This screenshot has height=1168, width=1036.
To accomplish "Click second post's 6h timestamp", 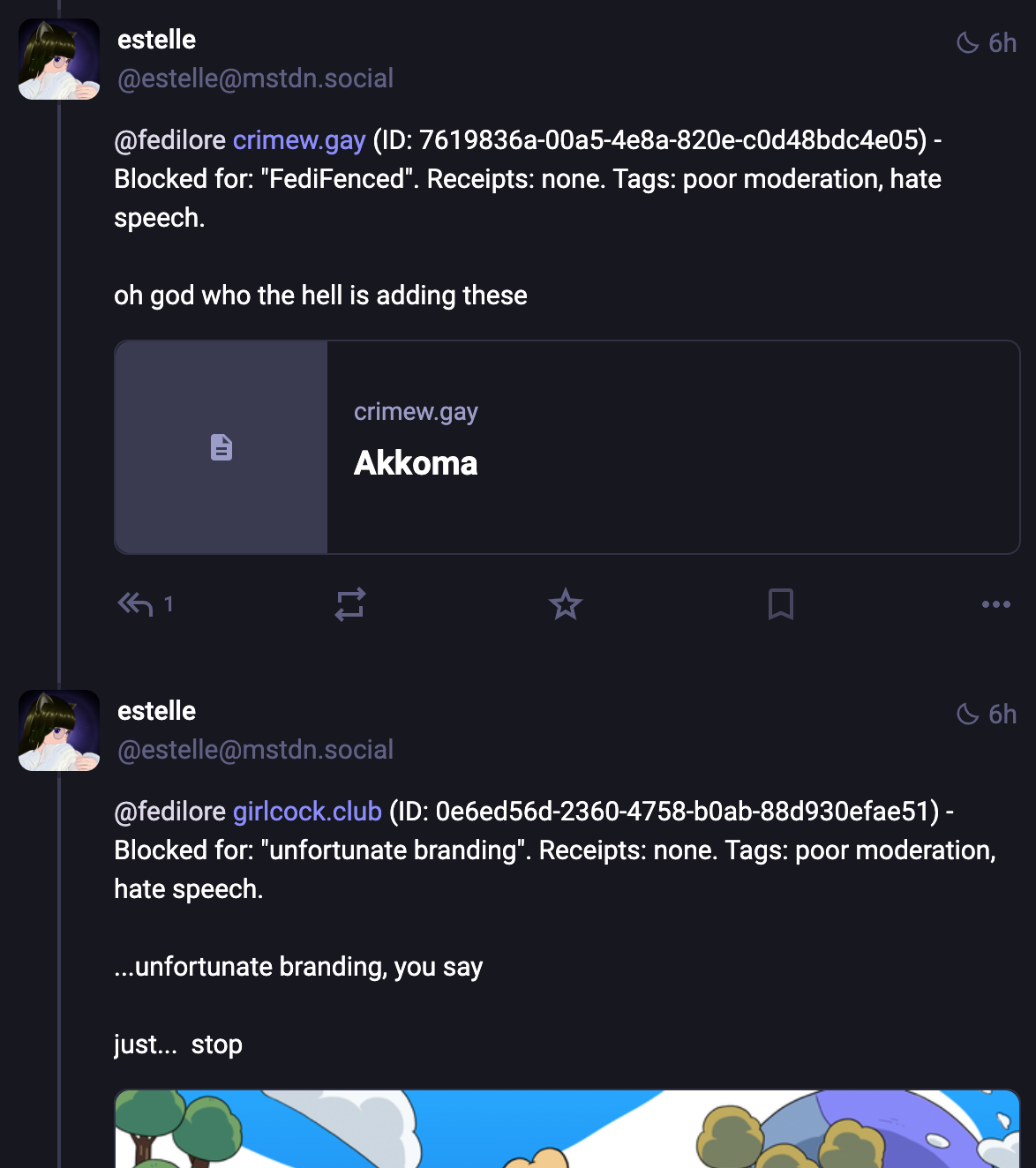I will click(x=1002, y=715).
